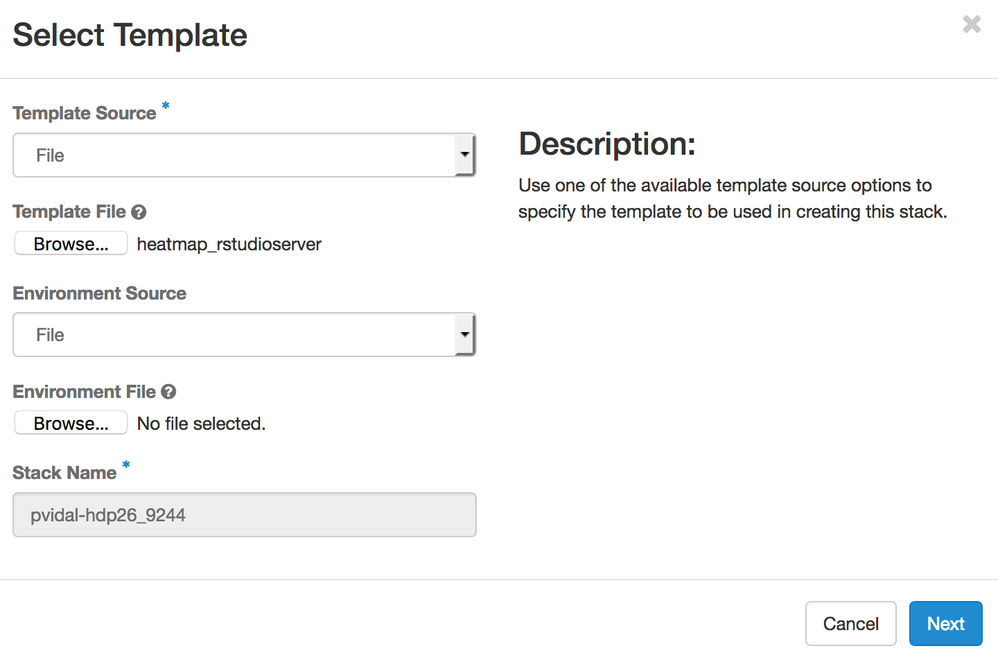Browse for an Environment File
The image size is (998, 667).
coord(71,424)
